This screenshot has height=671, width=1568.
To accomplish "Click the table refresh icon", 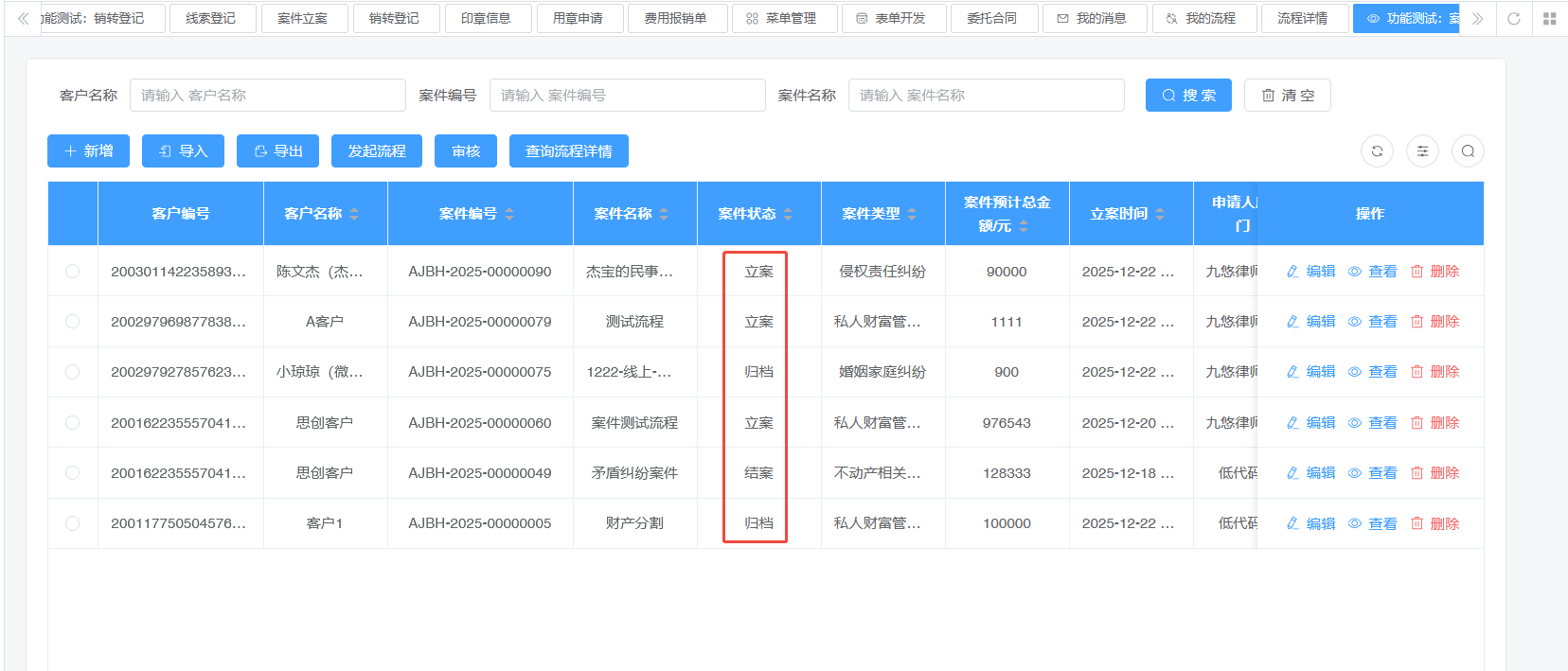I will (1377, 151).
